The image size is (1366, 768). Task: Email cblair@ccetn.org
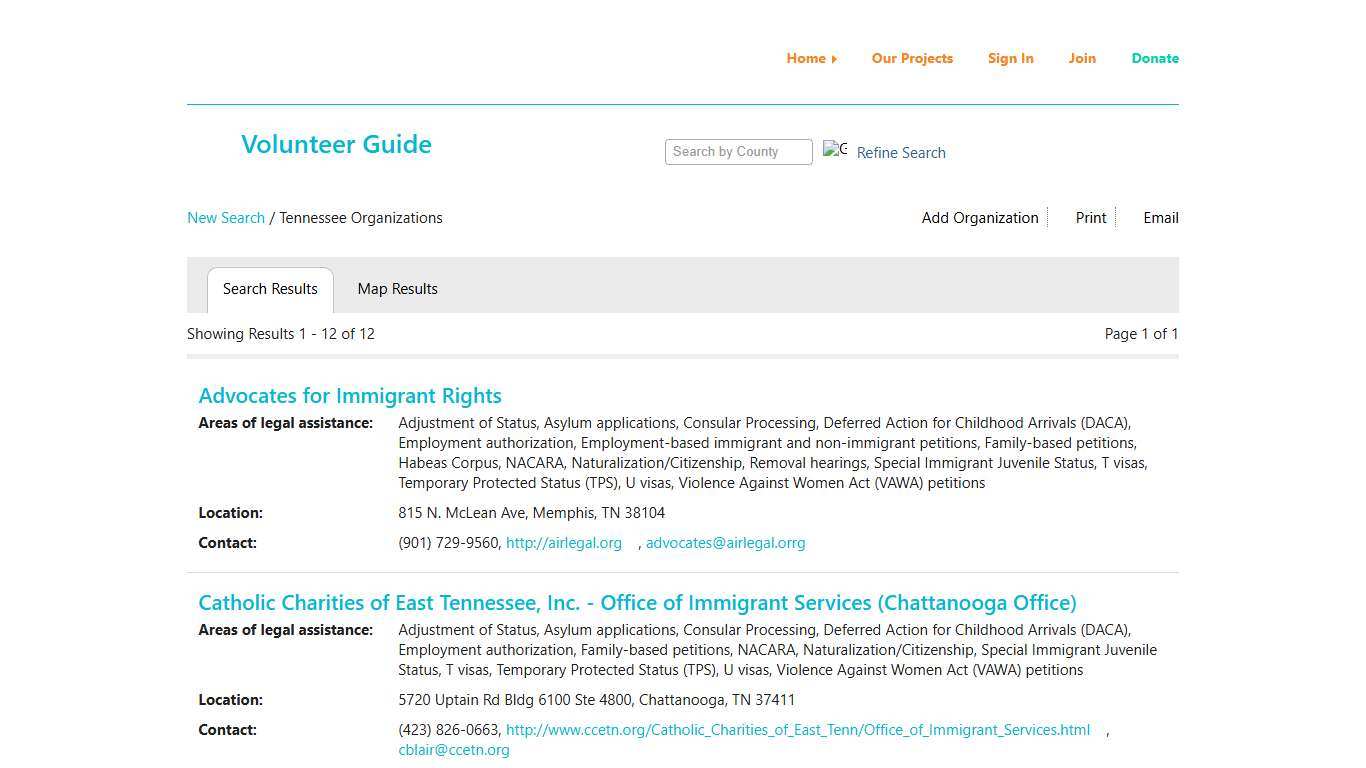(x=453, y=750)
